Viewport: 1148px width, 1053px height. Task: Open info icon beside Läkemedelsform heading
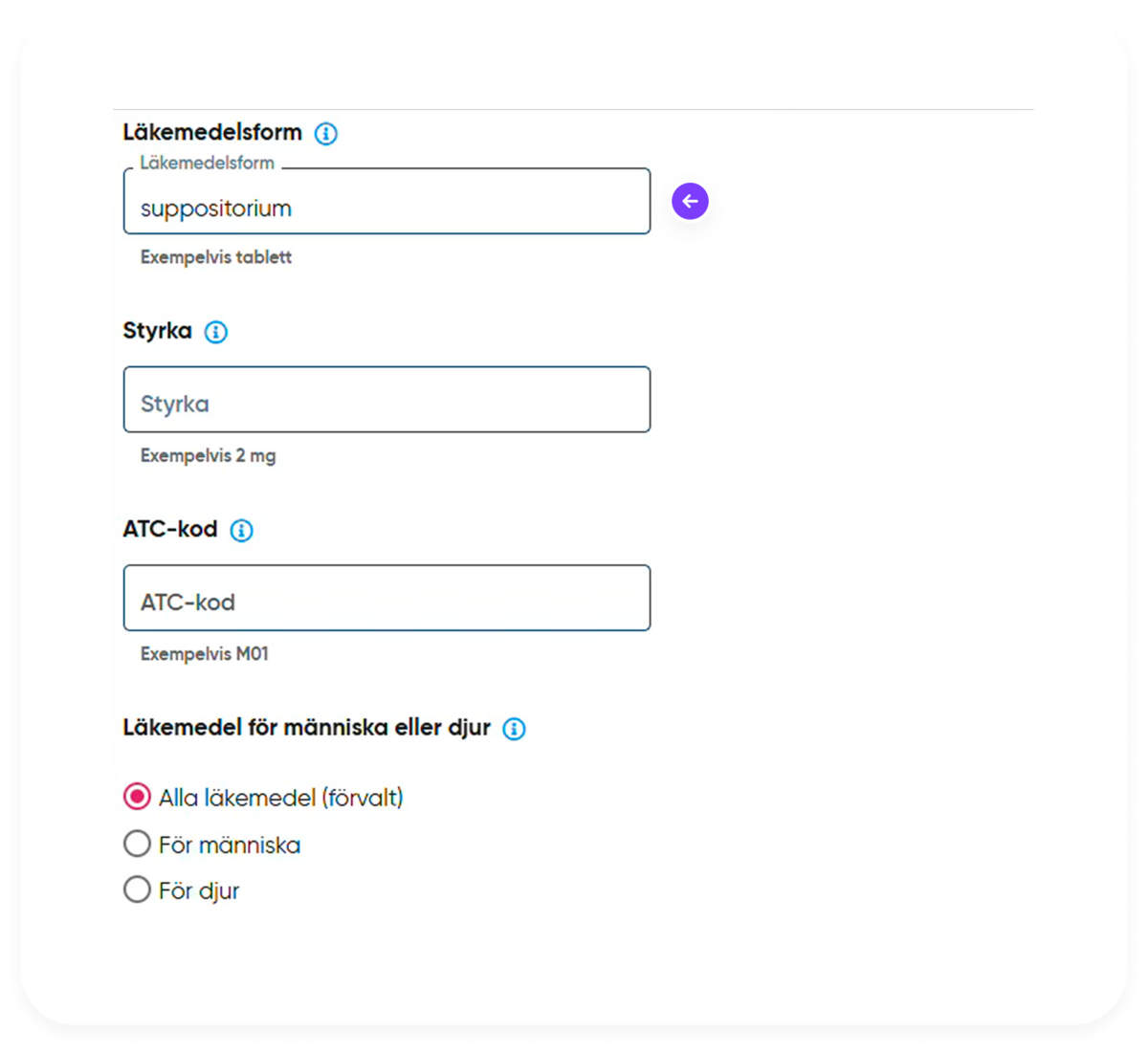pyautogui.click(x=326, y=134)
